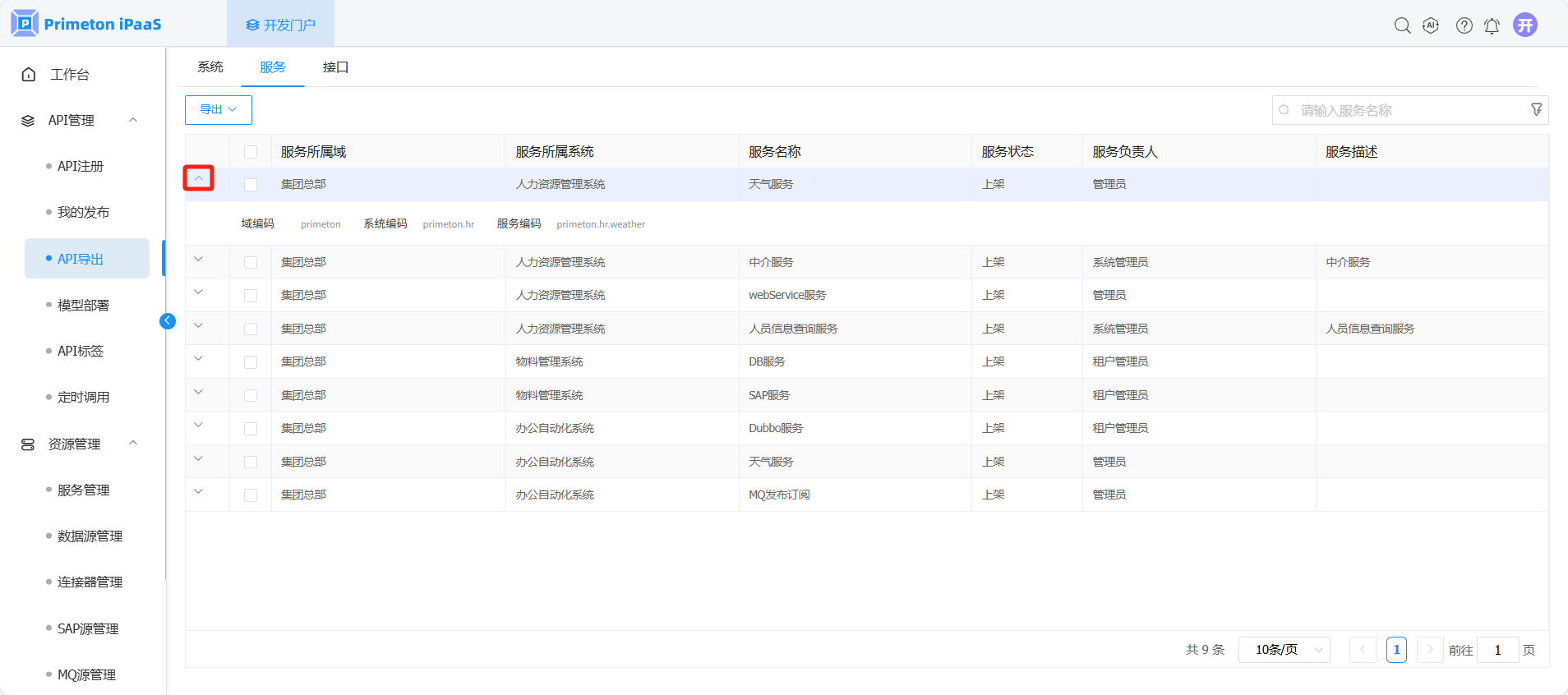The height and width of the screenshot is (695, 1568).
Task: Click the filter funnel icon in search box
Action: [x=1536, y=110]
